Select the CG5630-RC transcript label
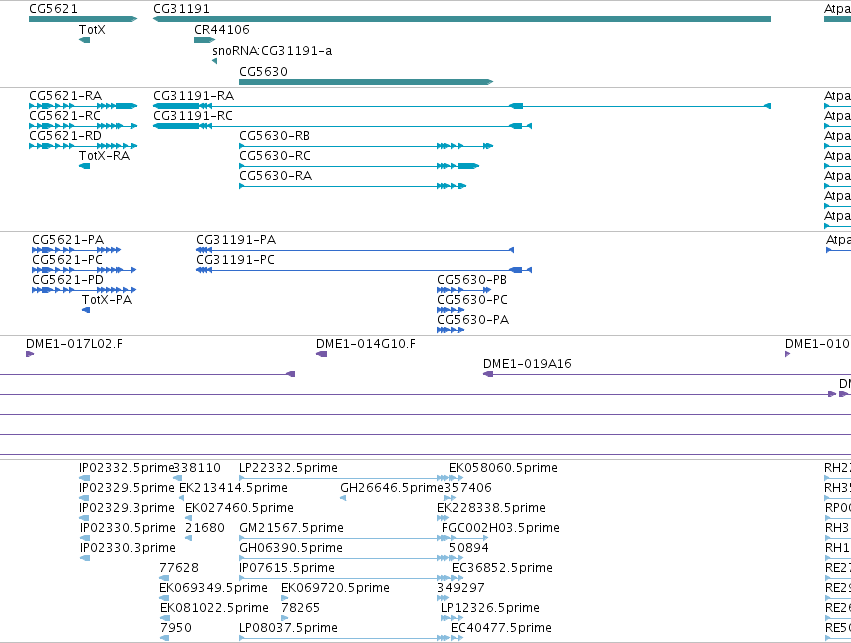851x643 pixels. click(275, 156)
